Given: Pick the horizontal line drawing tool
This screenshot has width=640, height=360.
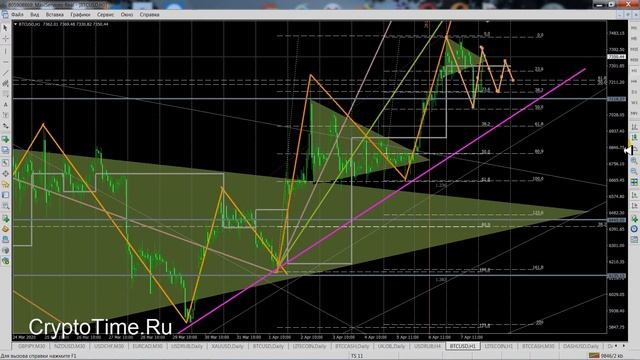Looking at the screenshot, I should [5, 62].
